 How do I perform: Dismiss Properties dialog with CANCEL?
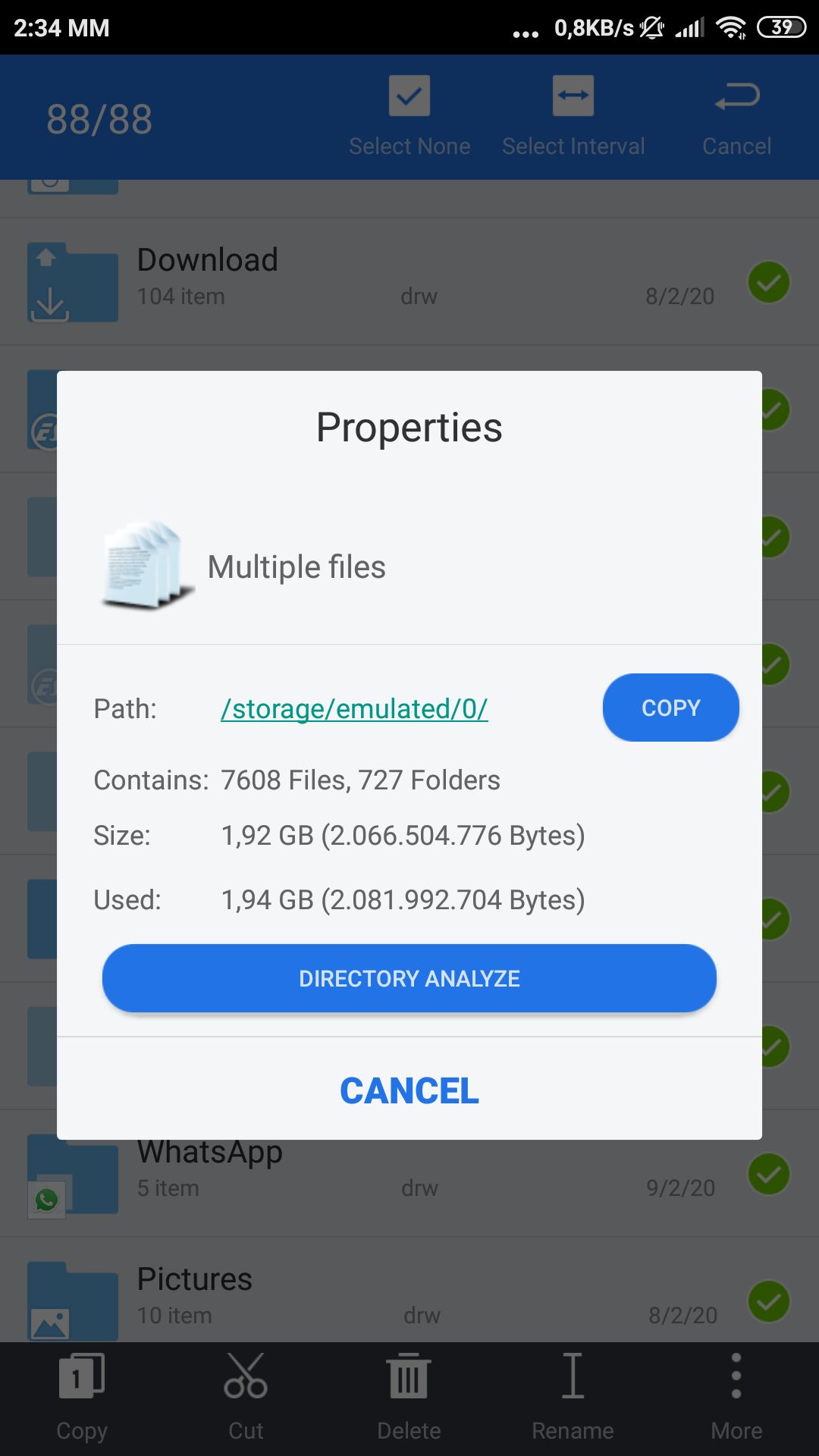(409, 1091)
